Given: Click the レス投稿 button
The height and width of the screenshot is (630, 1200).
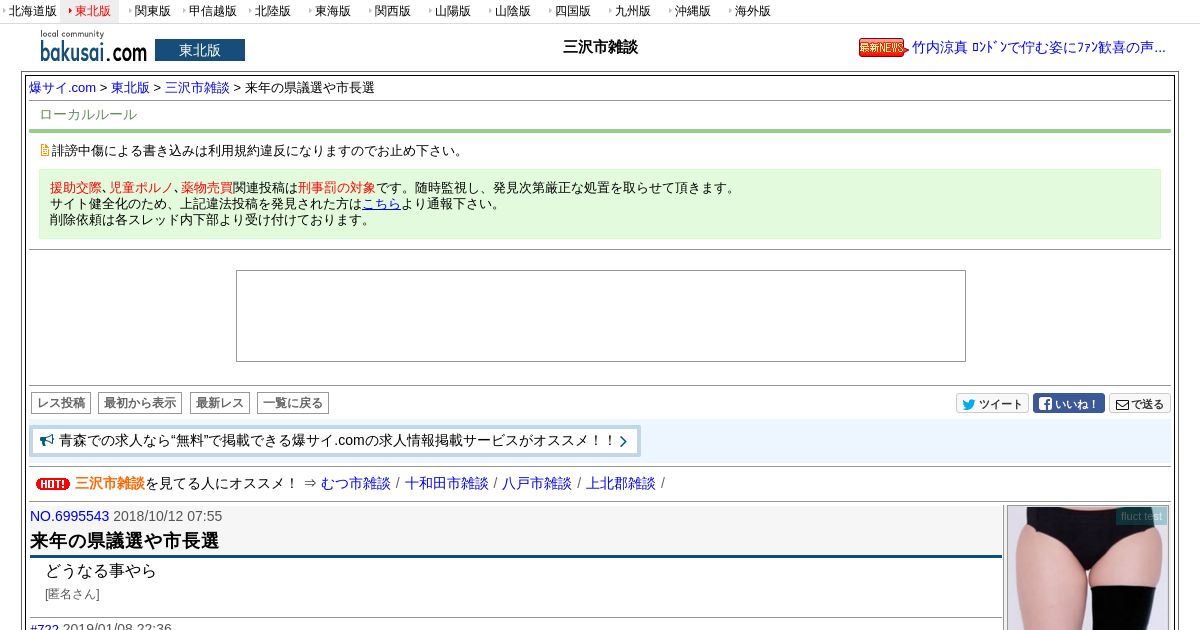Looking at the screenshot, I should click(61, 403).
